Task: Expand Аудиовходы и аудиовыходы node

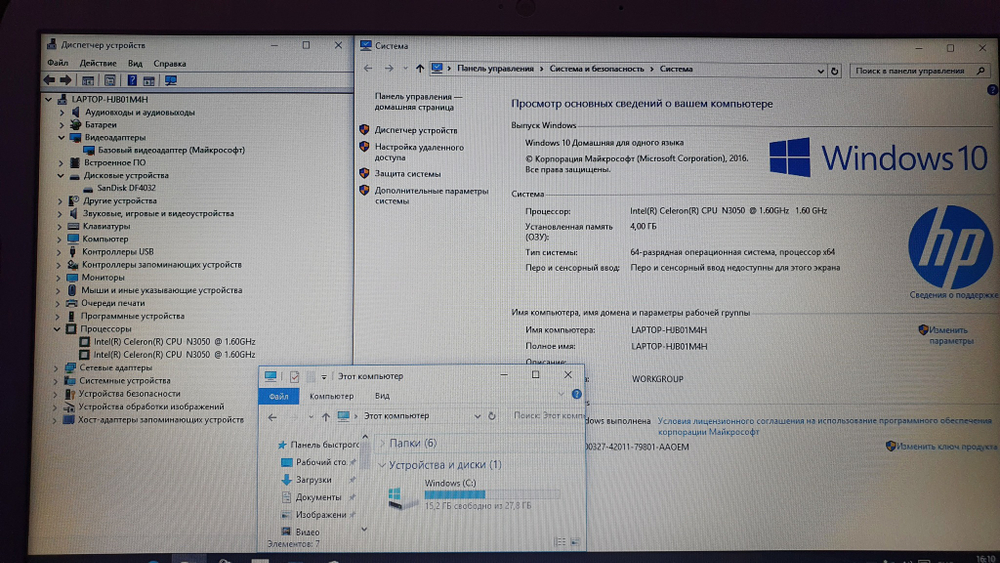Action: [x=62, y=112]
